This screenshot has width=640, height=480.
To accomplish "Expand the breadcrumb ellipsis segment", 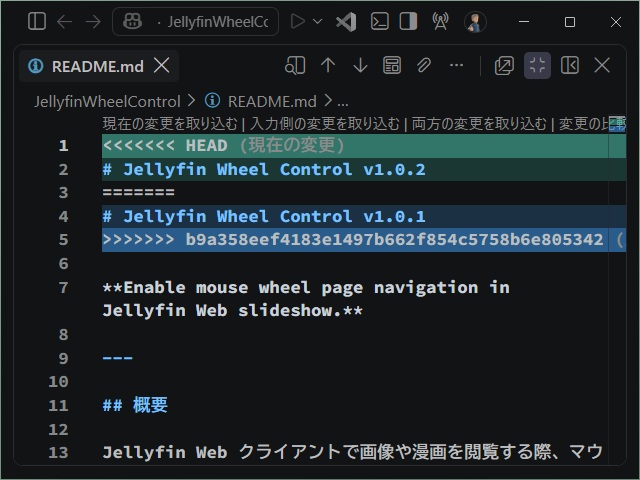I will click(x=343, y=103).
